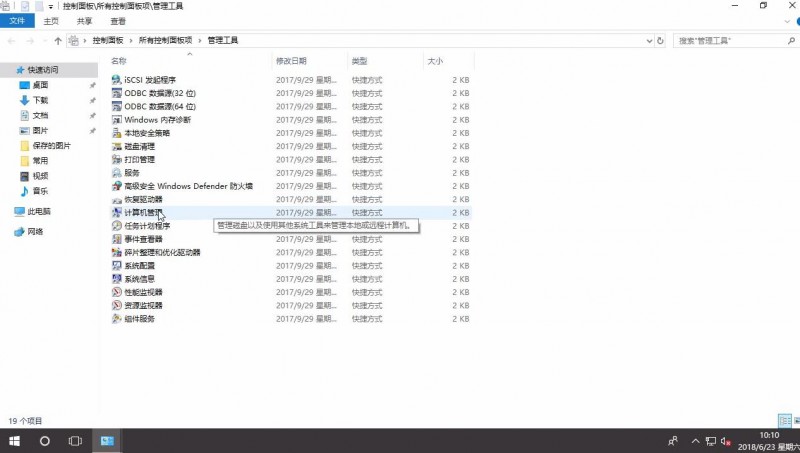Refresh the folder view

[660, 41]
